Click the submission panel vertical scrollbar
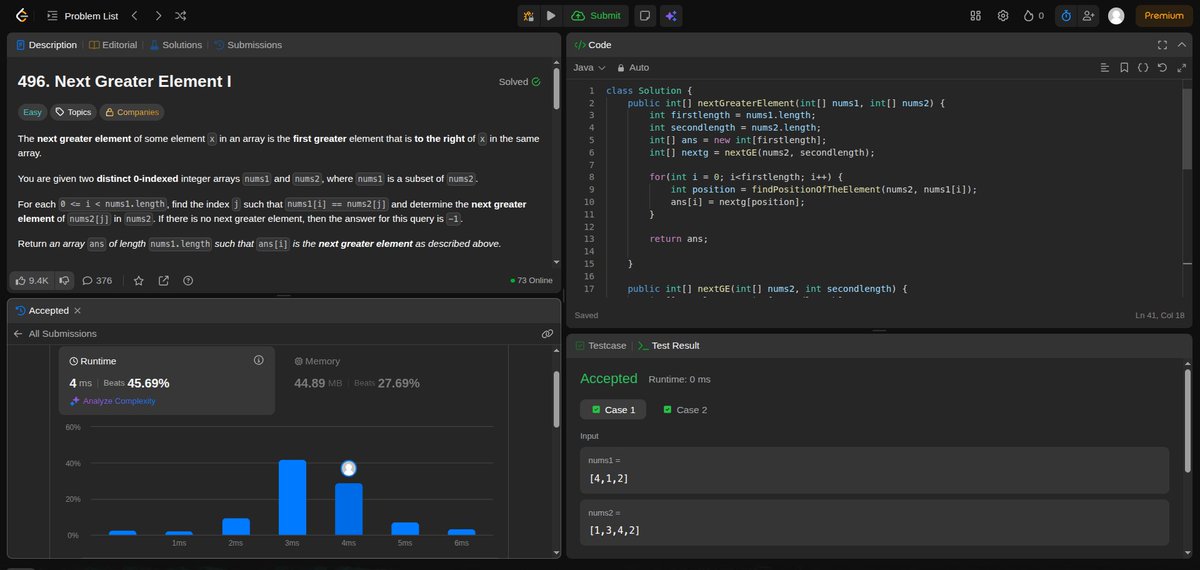Image resolution: width=1200 pixels, height=570 pixels. click(556, 399)
